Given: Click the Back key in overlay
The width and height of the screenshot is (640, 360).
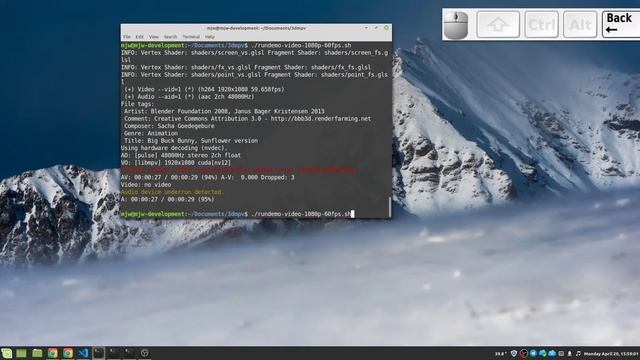Looking at the screenshot, I should [621, 24].
